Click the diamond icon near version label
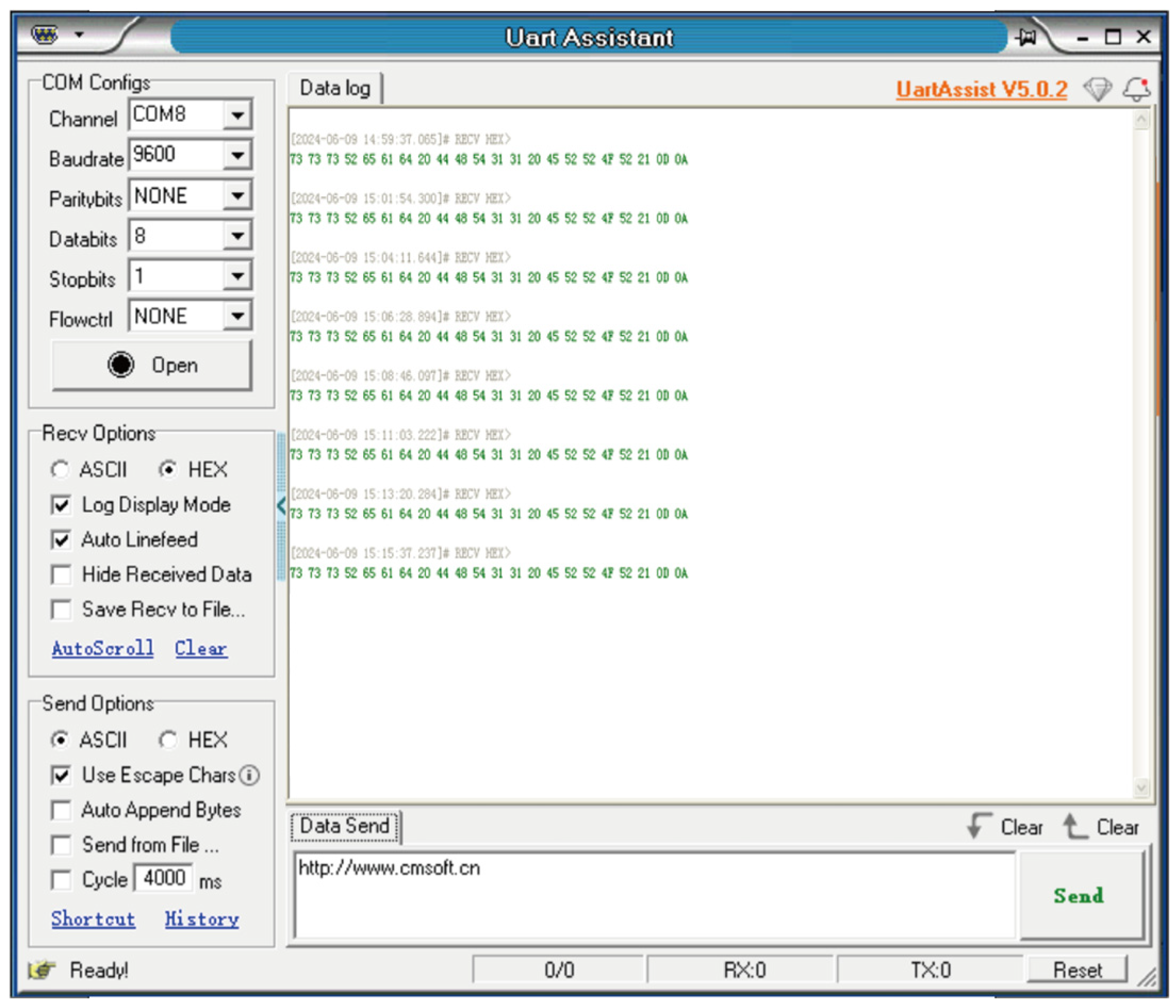 coord(1097,89)
